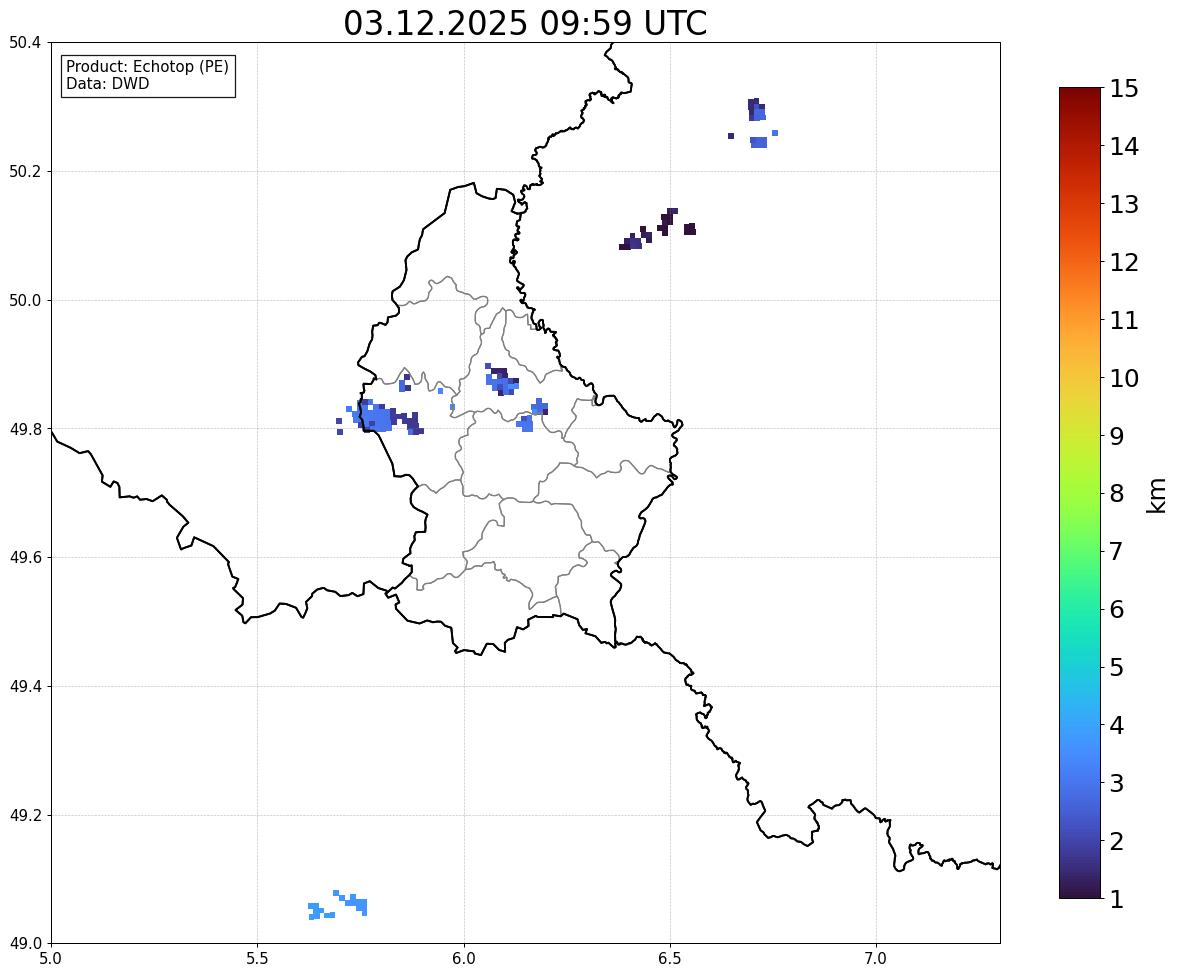Click the colorbar tick label 15
Viewport: 1178px width, 976px height.
click(1124, 89)
